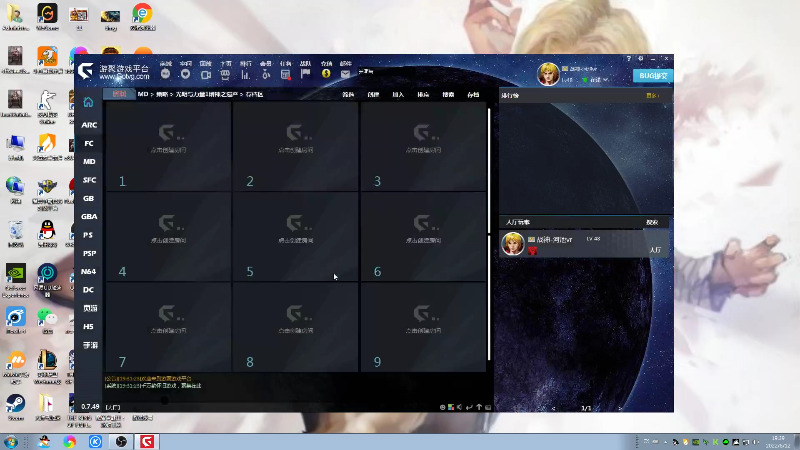Click the up arrow icon in chat bar
800x450 pixels.
(479, 407)
